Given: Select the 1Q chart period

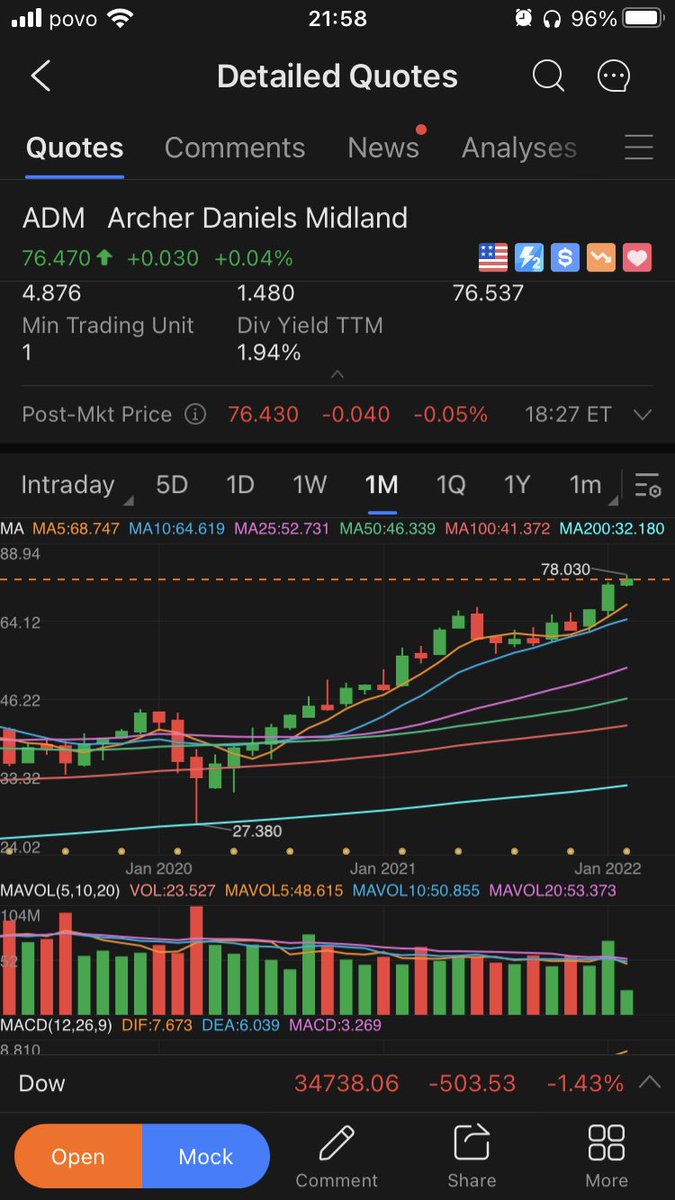Looking at the screenshot, I should 451,485.
